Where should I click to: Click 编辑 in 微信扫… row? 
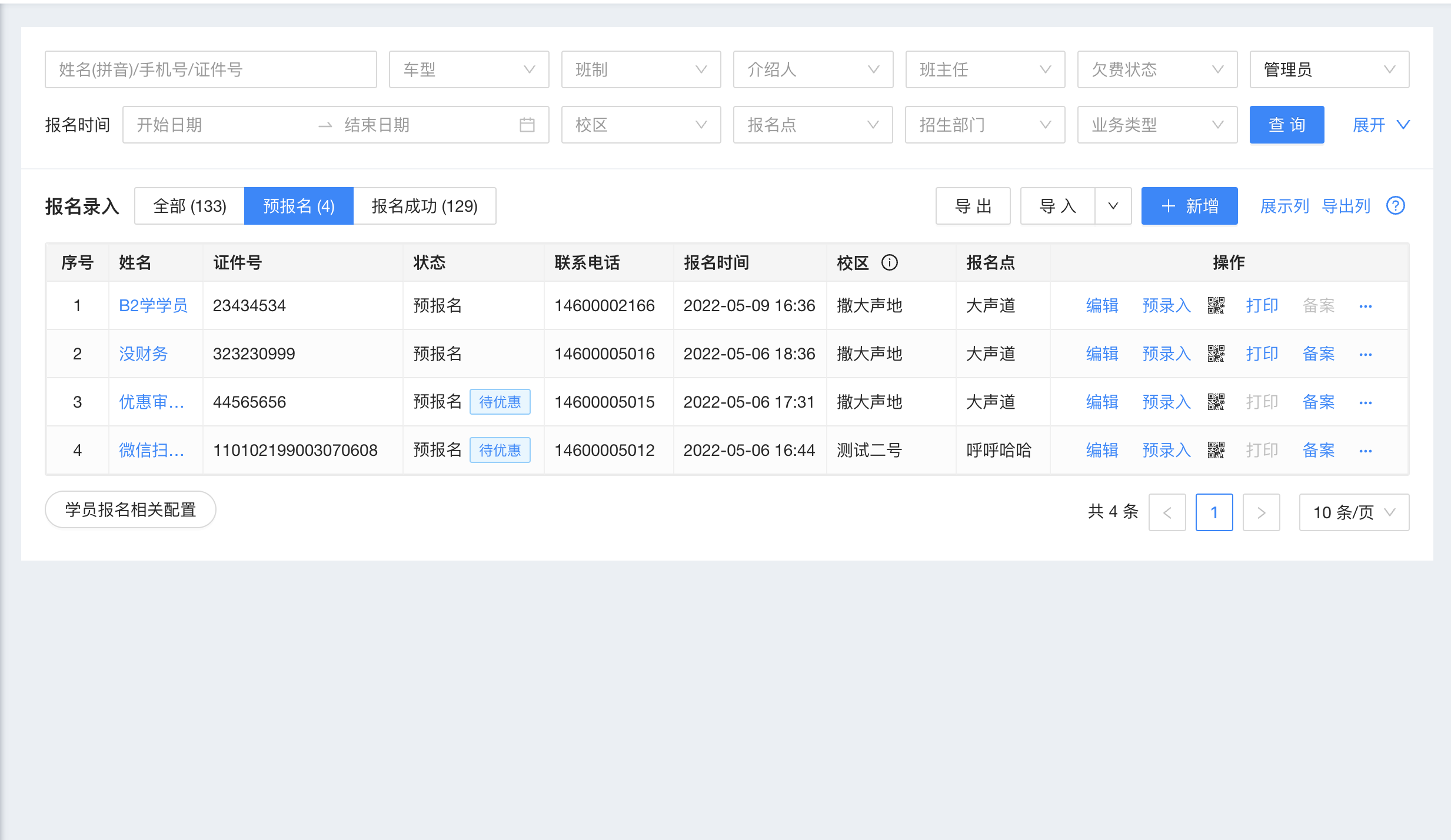coord(1102,450)
